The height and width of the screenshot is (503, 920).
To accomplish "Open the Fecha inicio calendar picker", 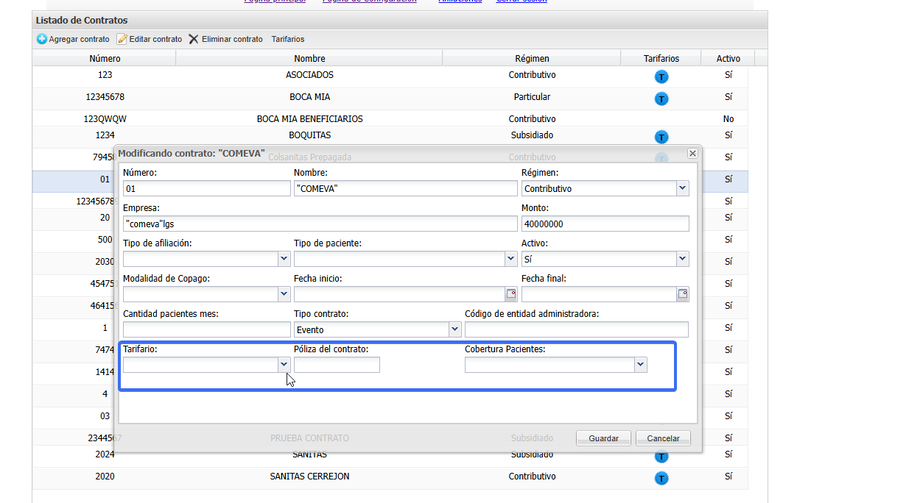I will (511, 295).
